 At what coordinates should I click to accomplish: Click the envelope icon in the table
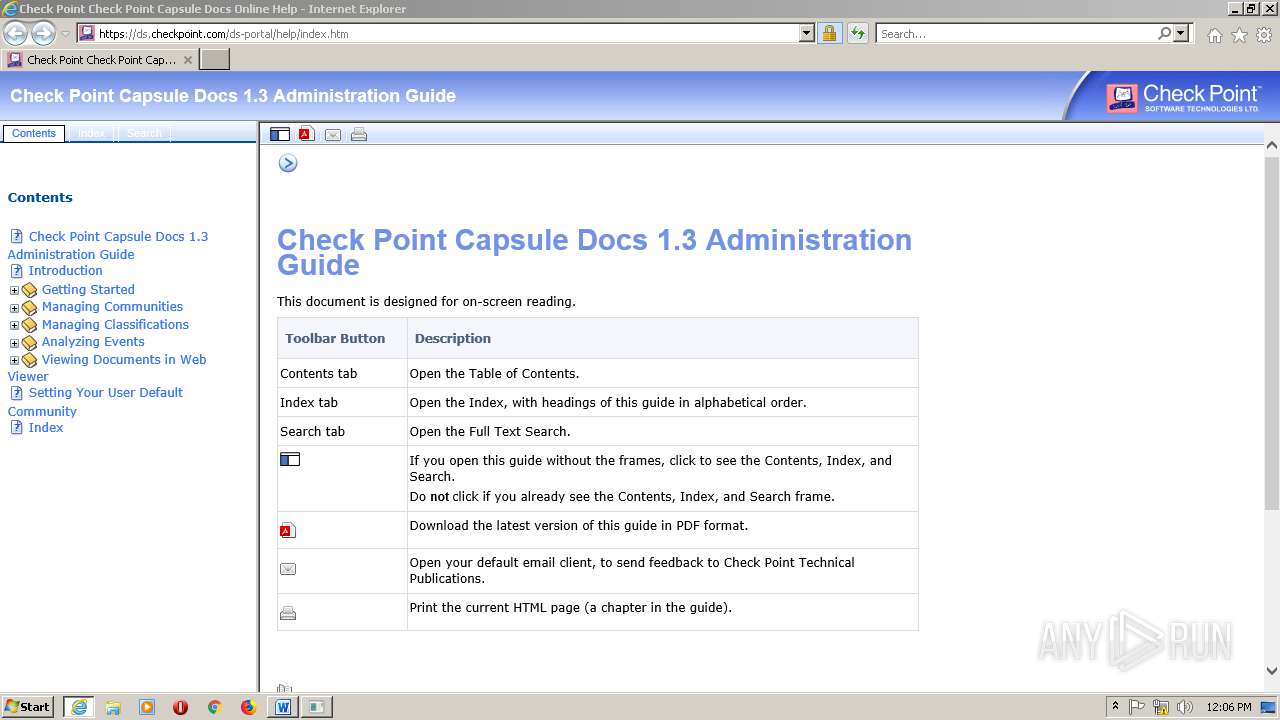[x=288, y=569]
